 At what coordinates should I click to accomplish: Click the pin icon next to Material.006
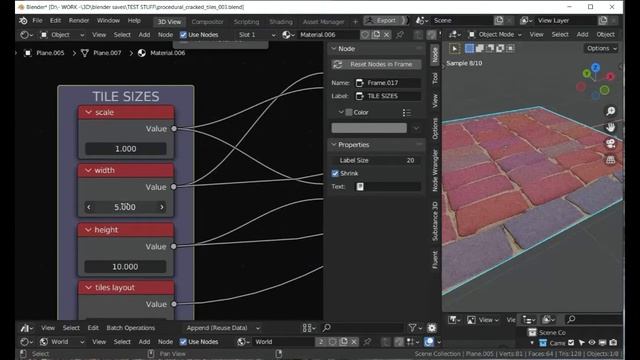pyautogui.click(x=400, y=35)
